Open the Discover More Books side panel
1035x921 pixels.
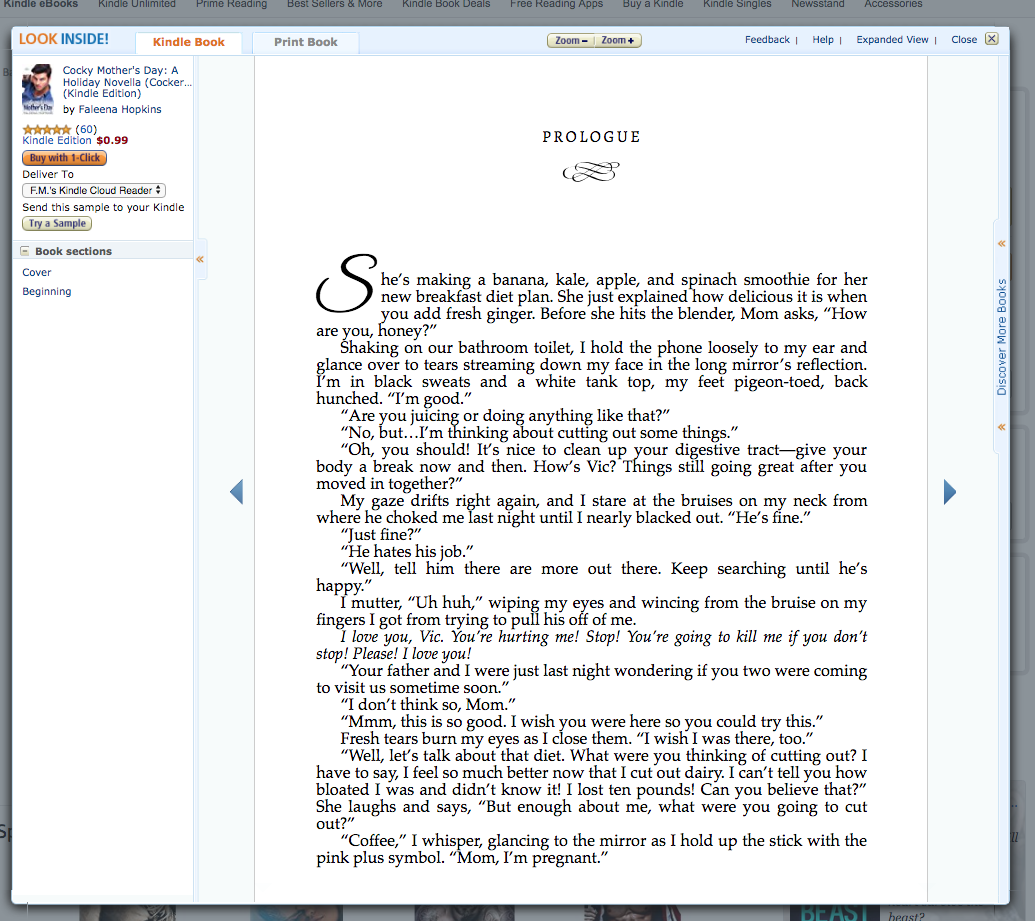pyautogui.click(x=1001, y=337)
